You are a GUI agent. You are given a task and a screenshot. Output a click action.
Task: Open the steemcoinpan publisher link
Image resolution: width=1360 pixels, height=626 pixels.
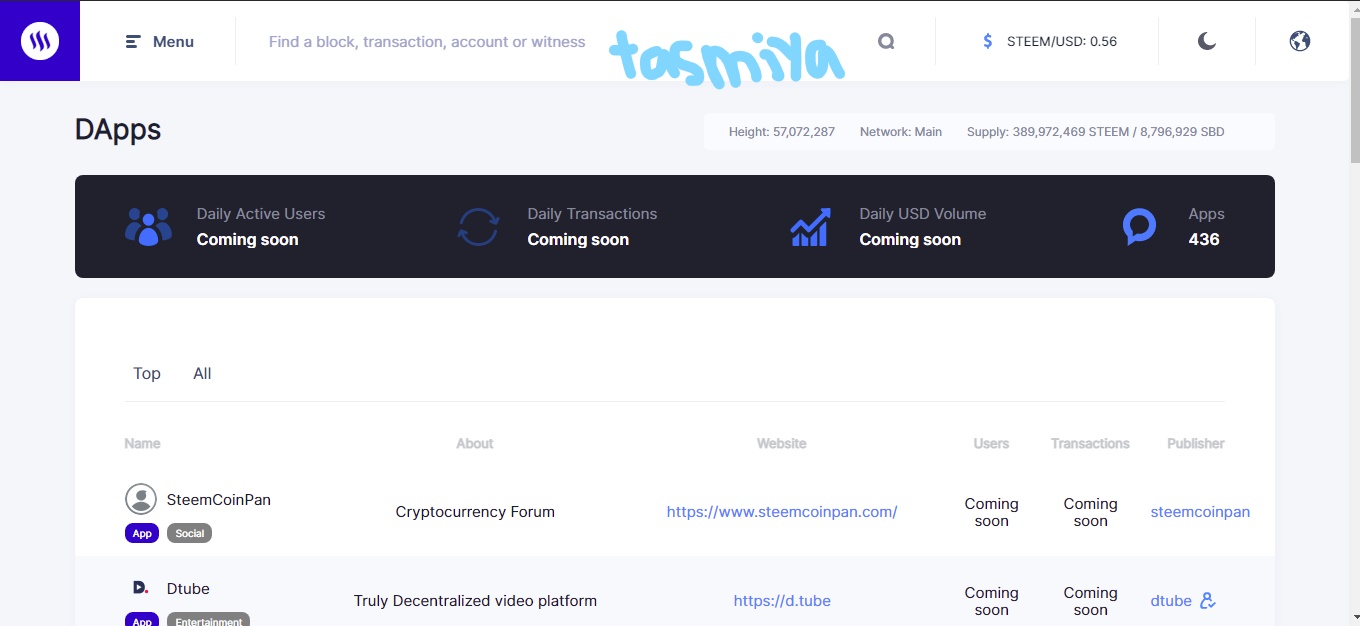coord(1200,511)
